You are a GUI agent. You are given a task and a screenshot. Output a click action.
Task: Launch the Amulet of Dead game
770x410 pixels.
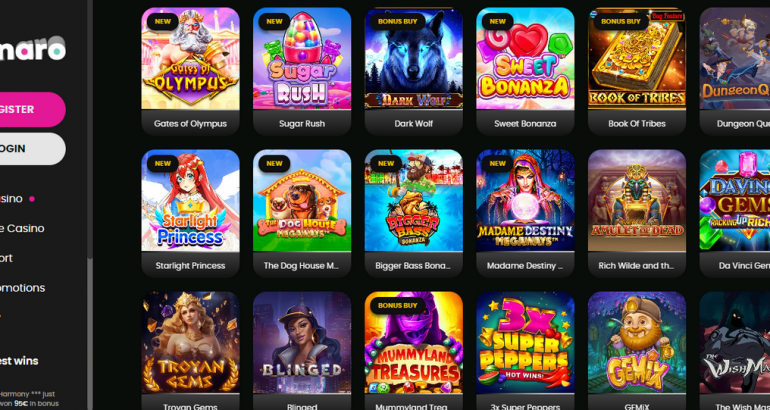(x=637, y=214)
